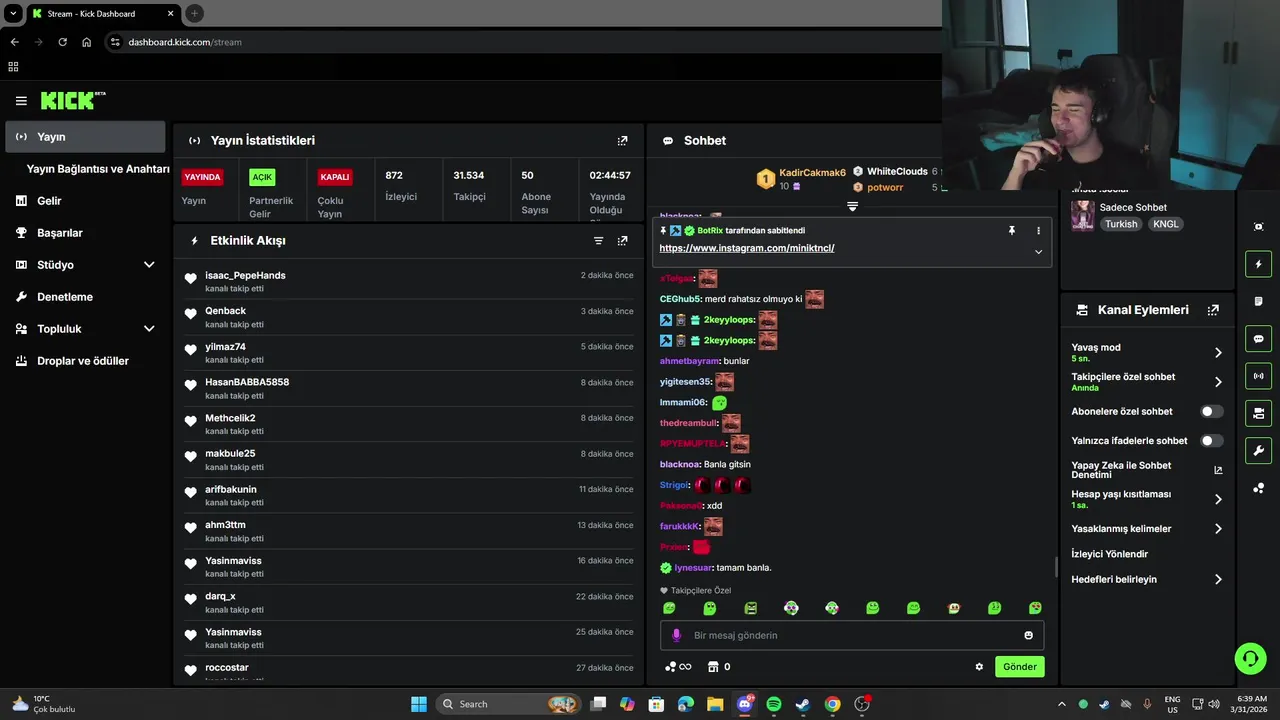
Task: Select Yayın in the sidebar
Action: click(x=85, y=137)
